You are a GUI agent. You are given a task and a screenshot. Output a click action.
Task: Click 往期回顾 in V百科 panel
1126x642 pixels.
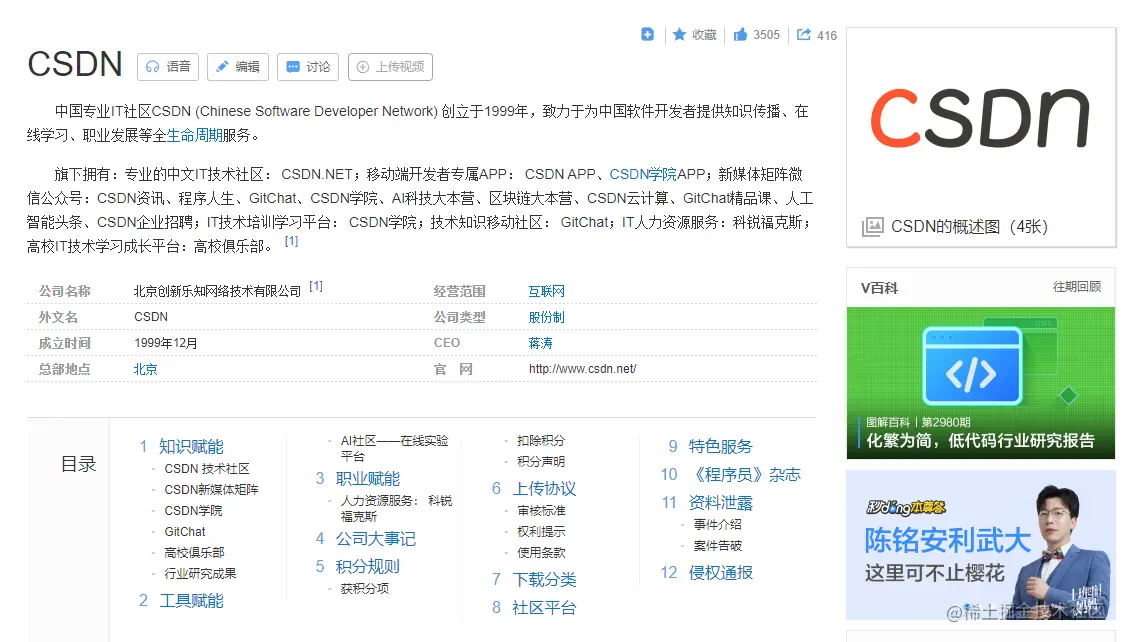point(1076,287)
